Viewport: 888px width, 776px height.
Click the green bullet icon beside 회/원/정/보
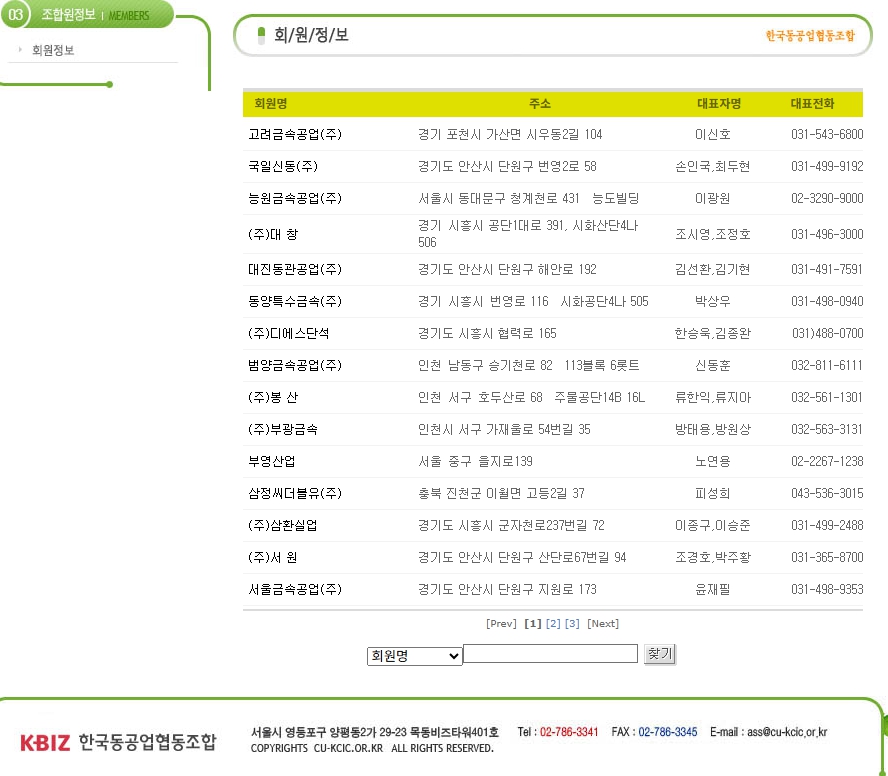coord(261,35)
